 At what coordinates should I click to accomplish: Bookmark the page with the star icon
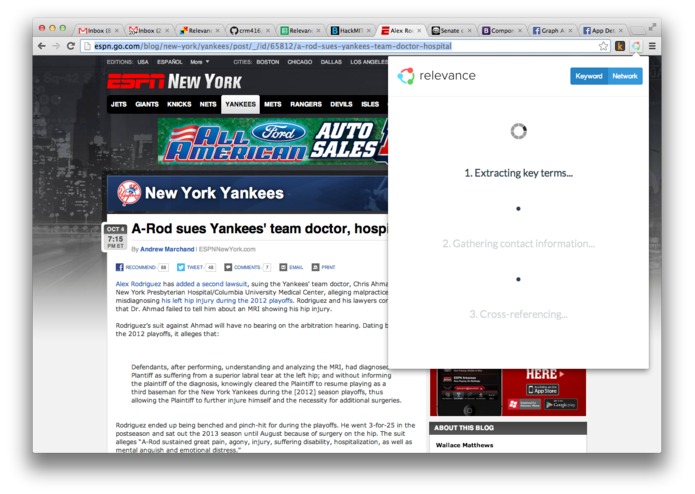click(603, 46)
